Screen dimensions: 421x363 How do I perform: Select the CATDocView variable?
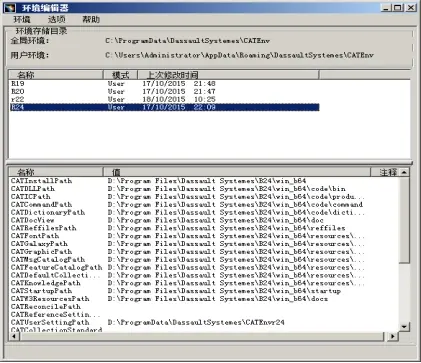click(32, 220)
